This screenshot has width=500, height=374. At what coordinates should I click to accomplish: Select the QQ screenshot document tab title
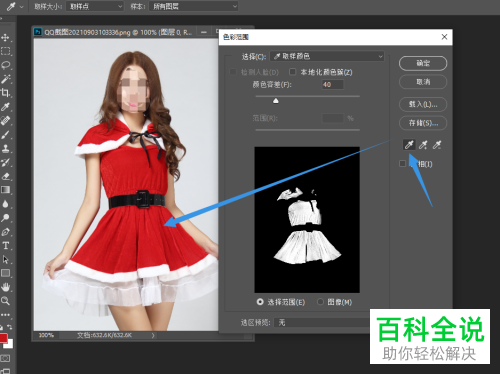(x=118, y=32)
